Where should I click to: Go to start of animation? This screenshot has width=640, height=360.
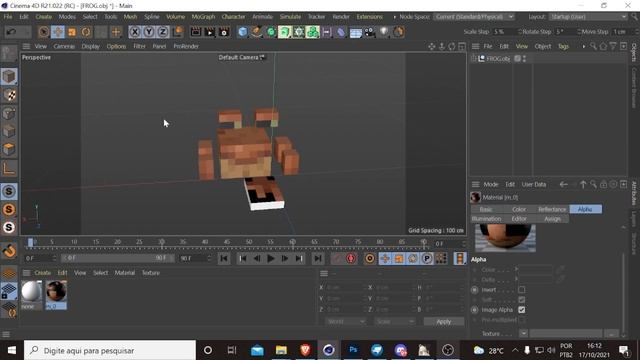[x=224, y=258]
